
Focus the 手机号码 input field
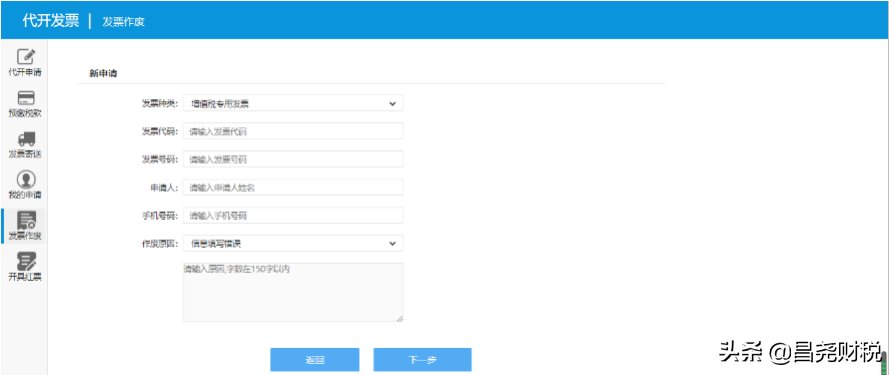click(293, 215)
